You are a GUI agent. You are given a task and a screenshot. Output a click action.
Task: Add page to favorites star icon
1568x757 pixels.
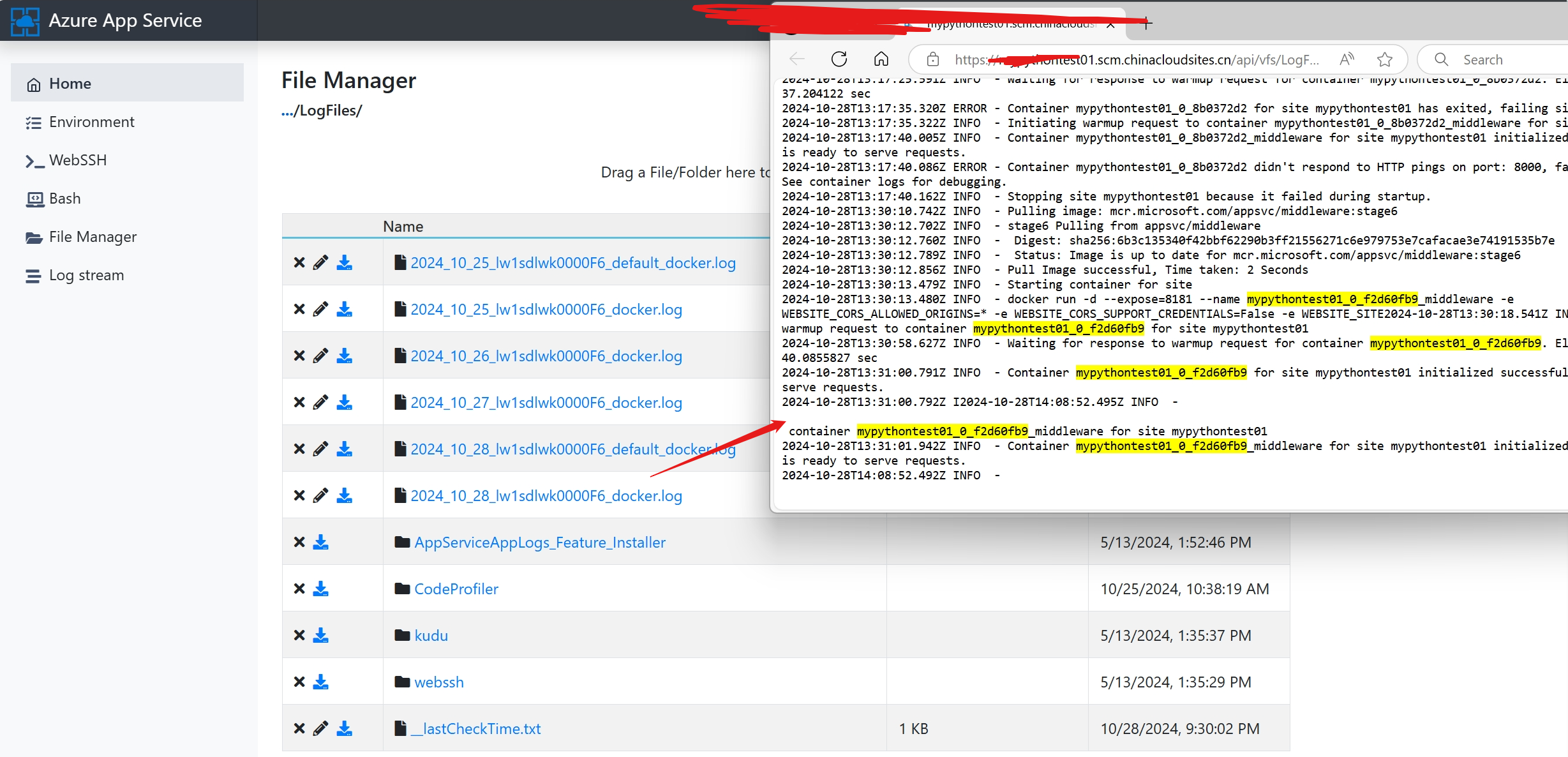[x=1384, y=59]
